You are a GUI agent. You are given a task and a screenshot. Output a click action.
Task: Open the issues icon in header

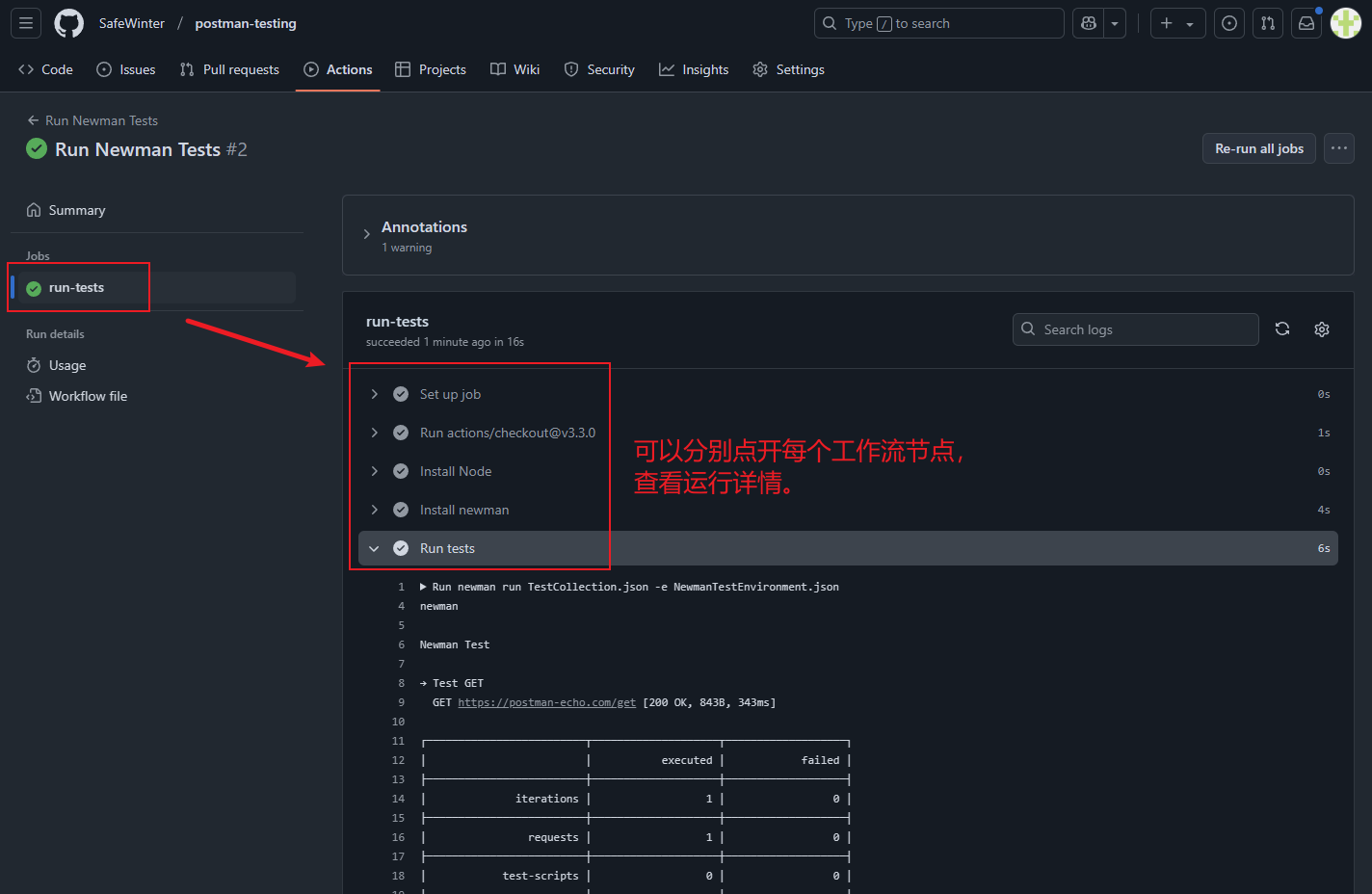tap(1229, 23)
